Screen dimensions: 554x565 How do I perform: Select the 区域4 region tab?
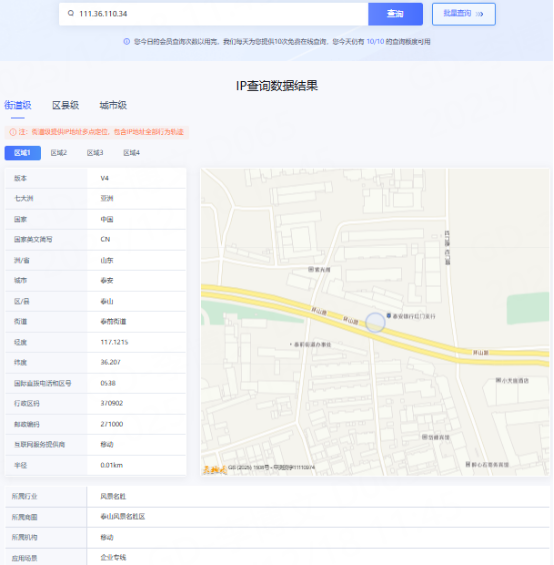point(132,153)
